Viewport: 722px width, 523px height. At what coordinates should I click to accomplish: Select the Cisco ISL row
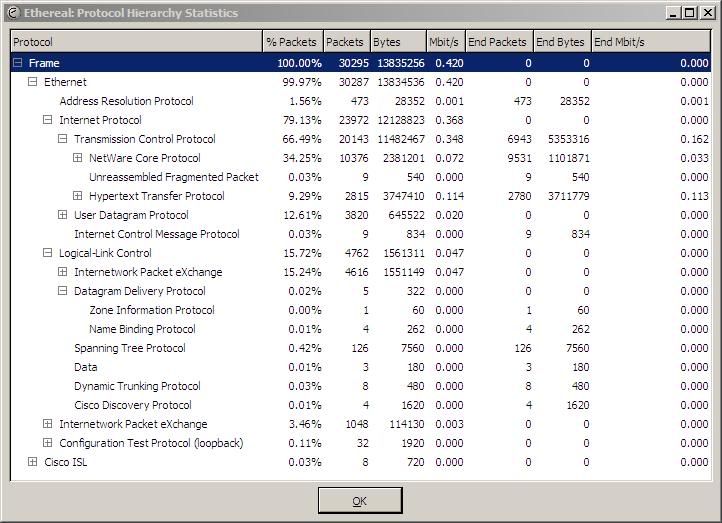point(361,462)
